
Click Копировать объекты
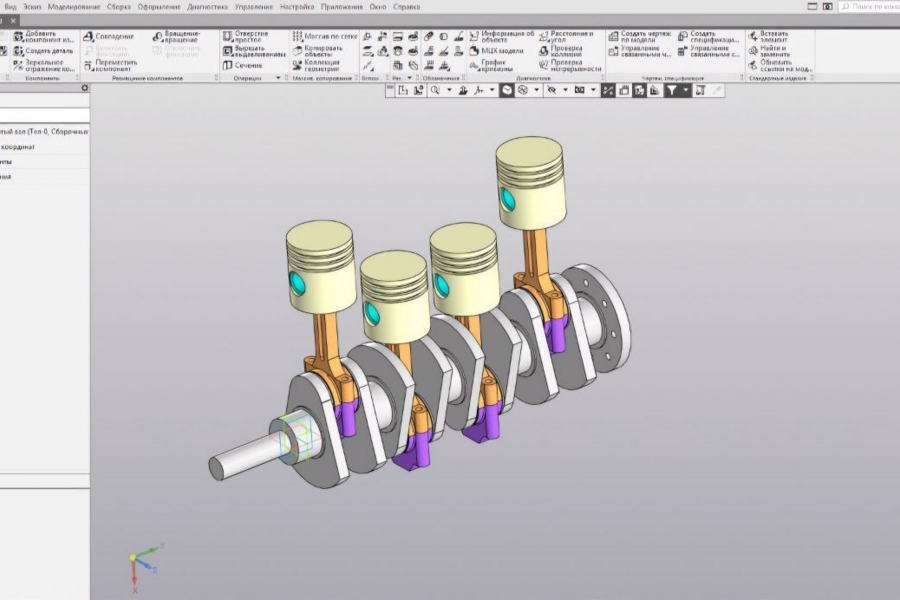click(x=317, y=51)
